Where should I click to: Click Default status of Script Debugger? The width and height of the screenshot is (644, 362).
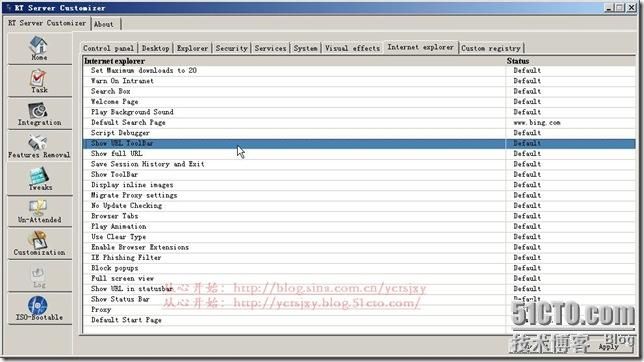tap(527, 133)
